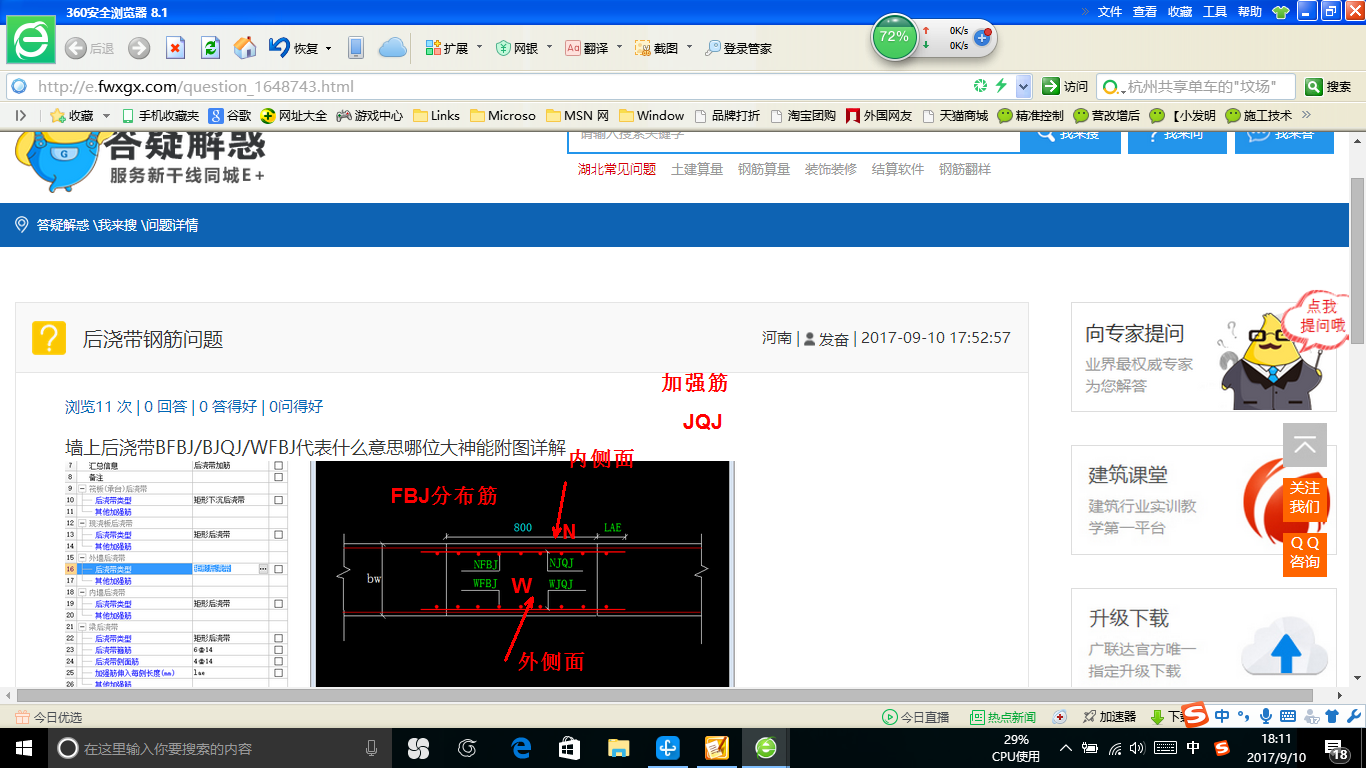Click the blue cloud sync icon
The width and height of the screenshot is (1366, 768).
(x=392, y=48)
